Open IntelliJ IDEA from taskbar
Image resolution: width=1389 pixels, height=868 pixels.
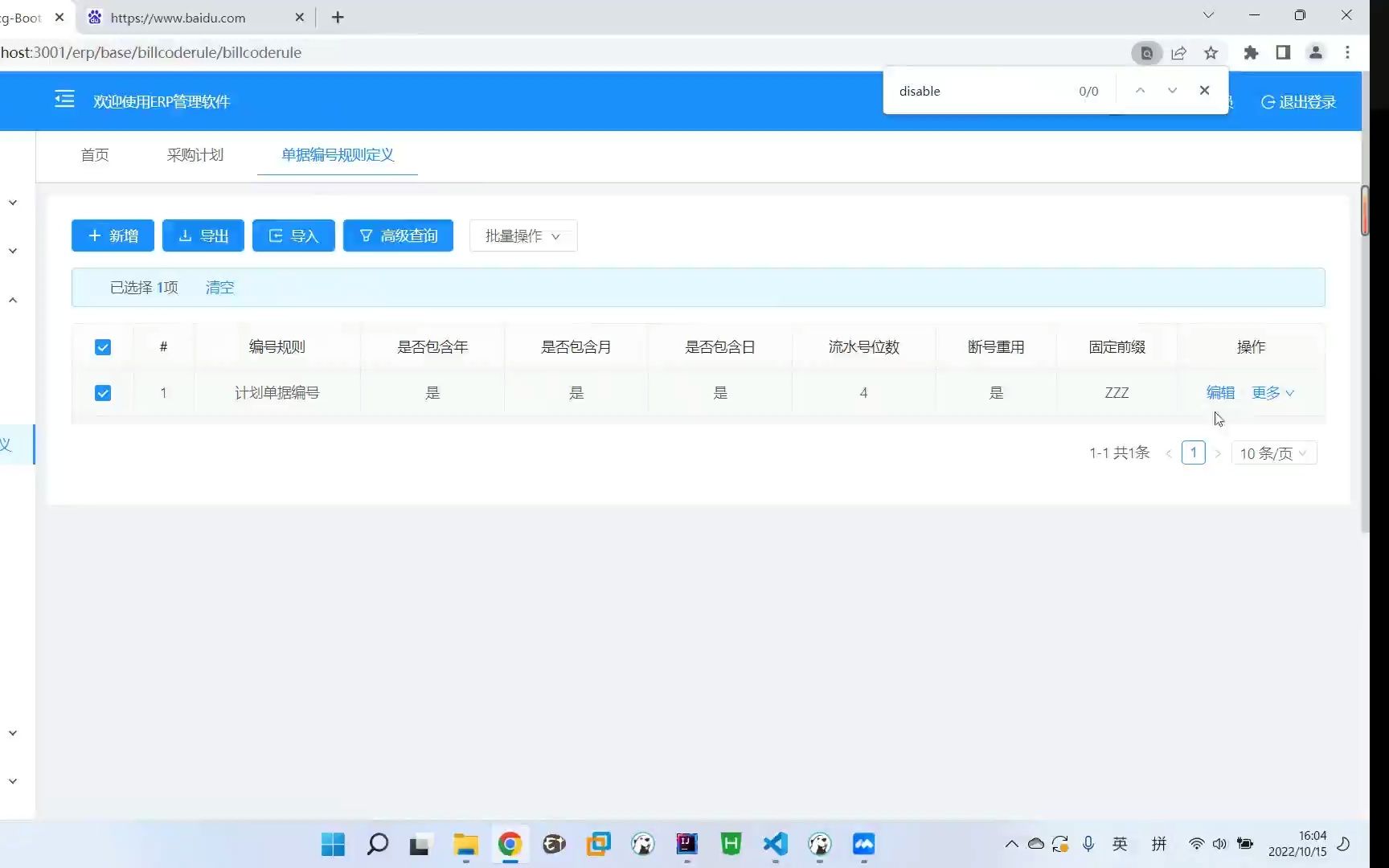686,844
